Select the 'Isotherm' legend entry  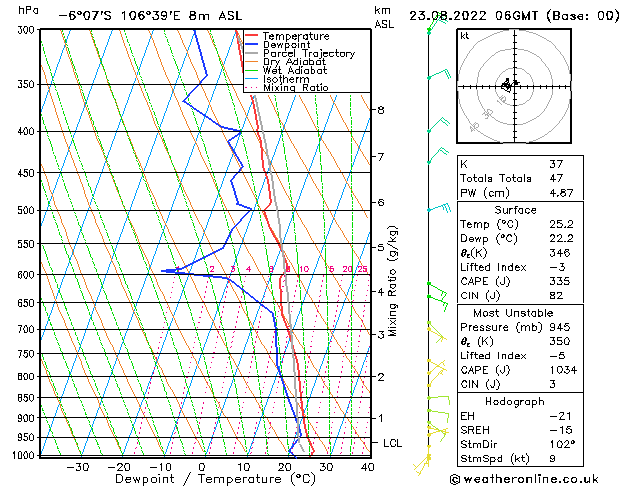[286, 79]
